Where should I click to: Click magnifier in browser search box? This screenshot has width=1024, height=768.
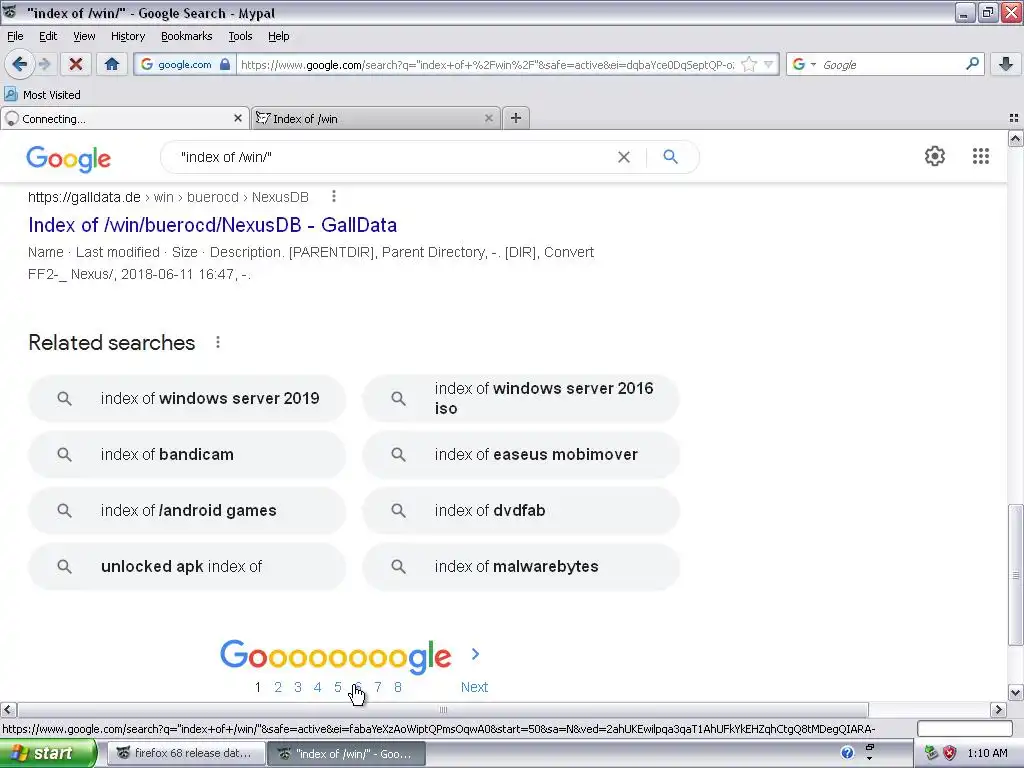(972, 64)
